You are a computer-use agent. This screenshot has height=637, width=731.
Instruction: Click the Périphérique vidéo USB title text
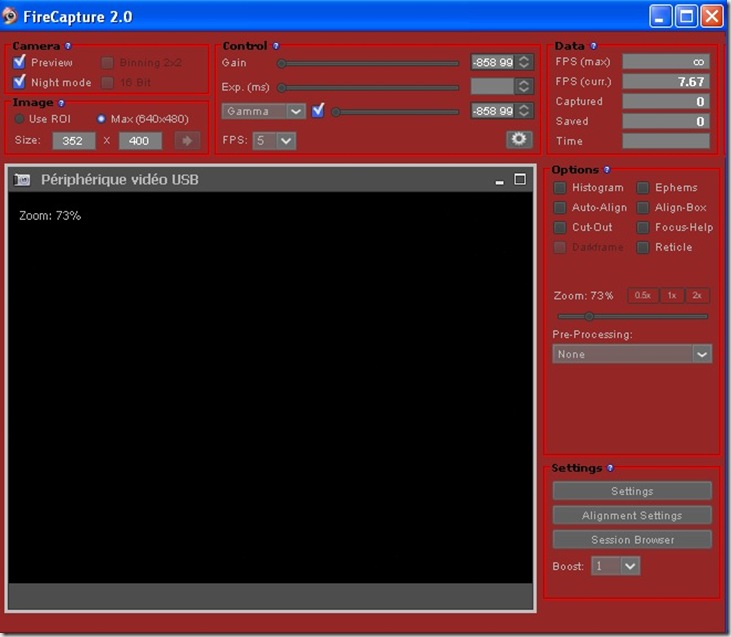click(x=120, y=180)
